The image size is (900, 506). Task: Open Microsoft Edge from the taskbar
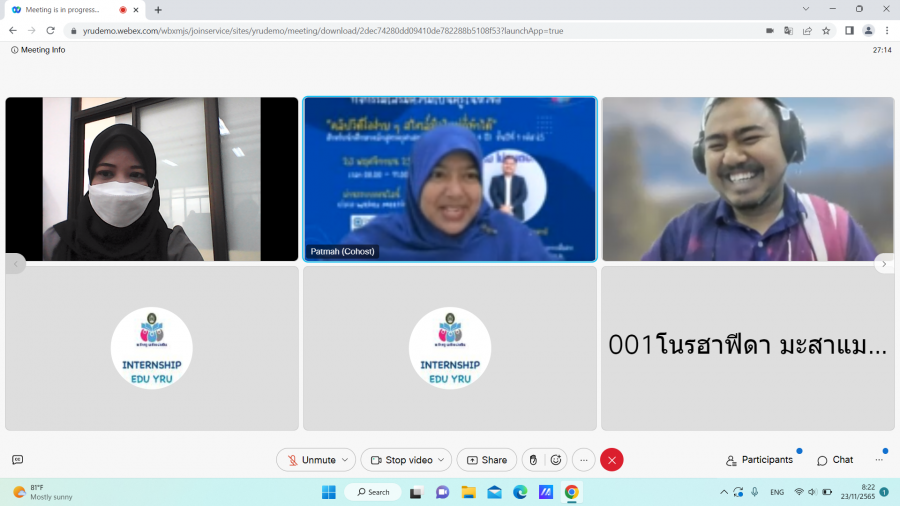pos(520,492)
